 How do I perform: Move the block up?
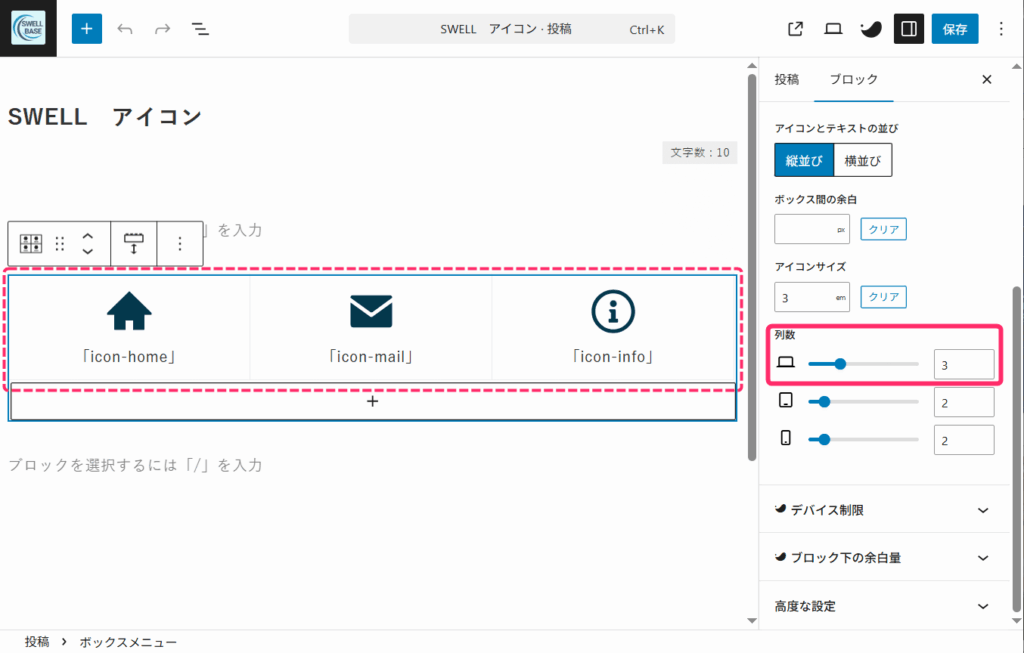click(88, 236)
